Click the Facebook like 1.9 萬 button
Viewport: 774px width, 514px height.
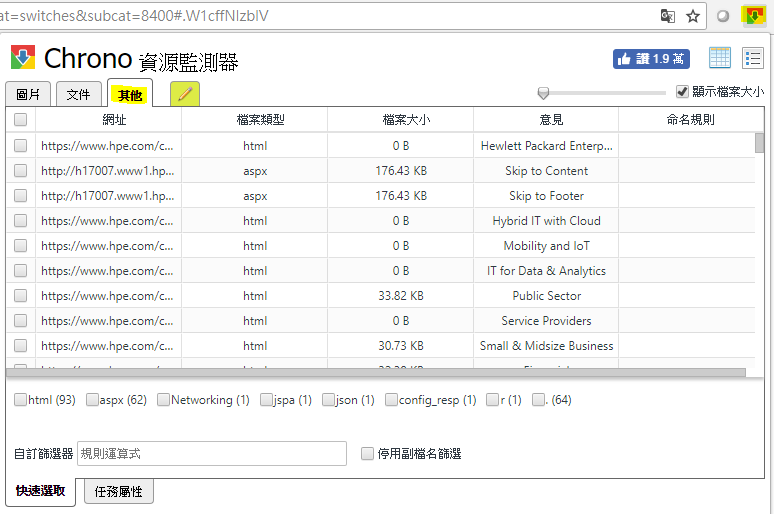651,59
